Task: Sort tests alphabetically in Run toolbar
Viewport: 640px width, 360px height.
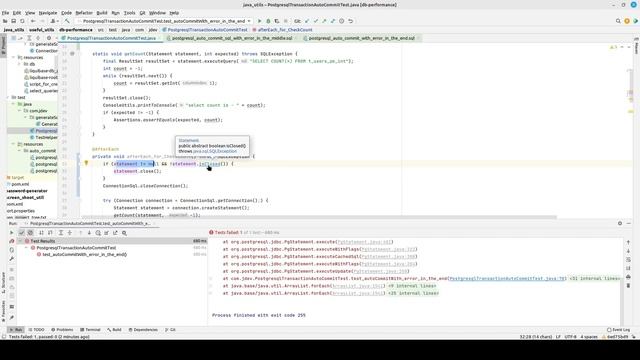Action: pyautogui.click(x=41, y=233)
